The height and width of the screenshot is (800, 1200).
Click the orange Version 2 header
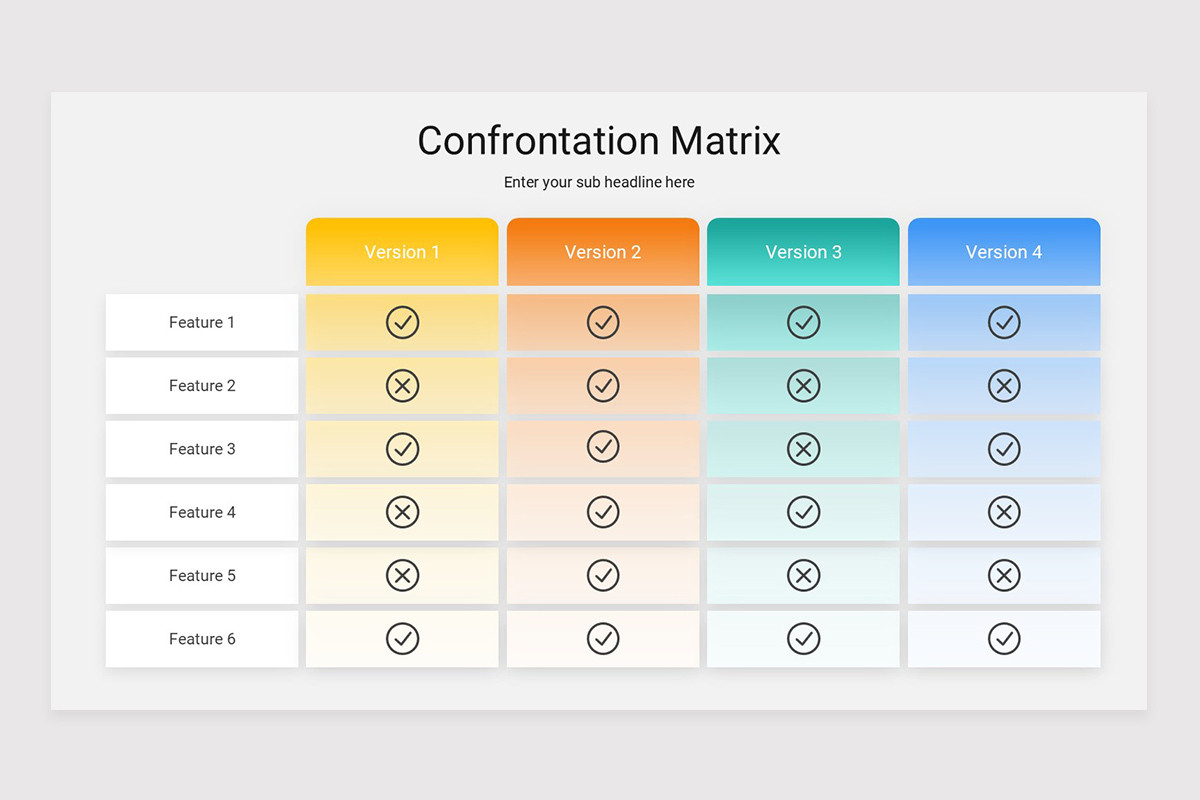[603, 252]
